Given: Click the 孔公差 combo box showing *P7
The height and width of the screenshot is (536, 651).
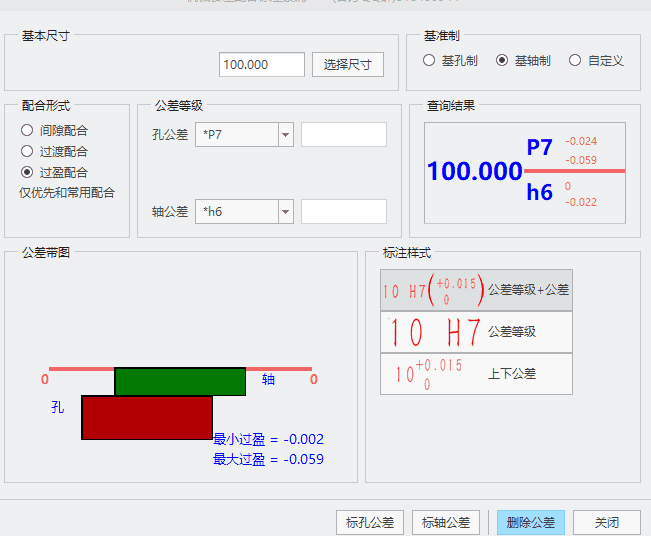Looking at the screenshot, I should [236, 135].
